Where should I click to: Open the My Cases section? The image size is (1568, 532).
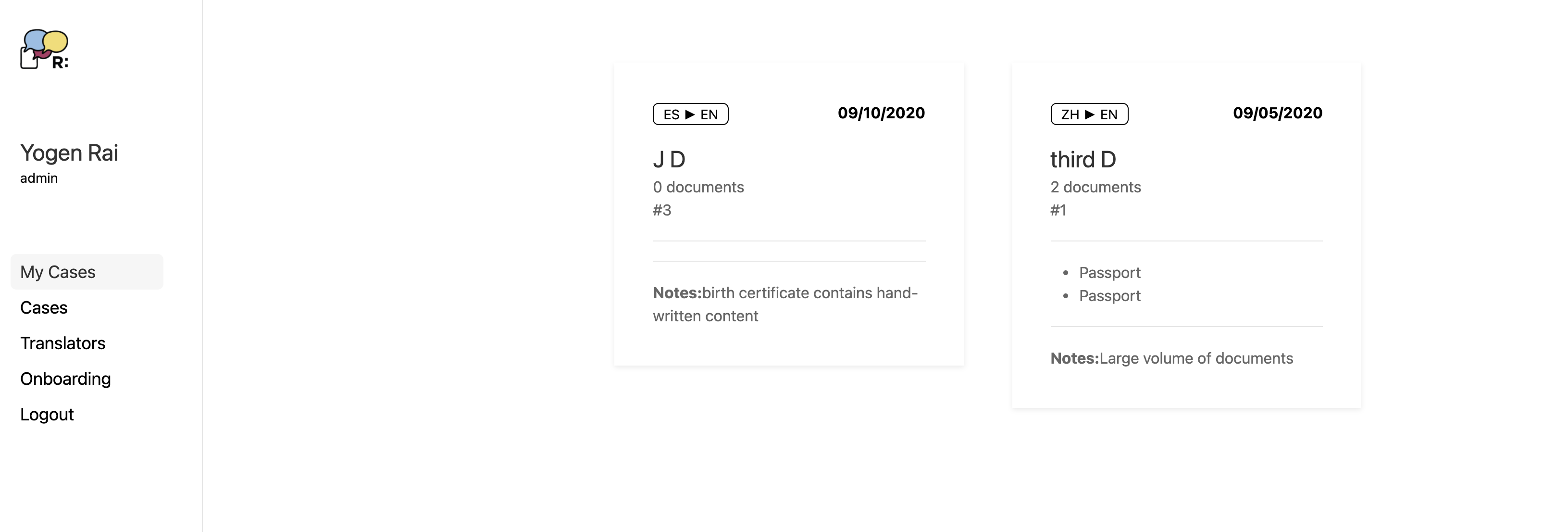(58, 272)
